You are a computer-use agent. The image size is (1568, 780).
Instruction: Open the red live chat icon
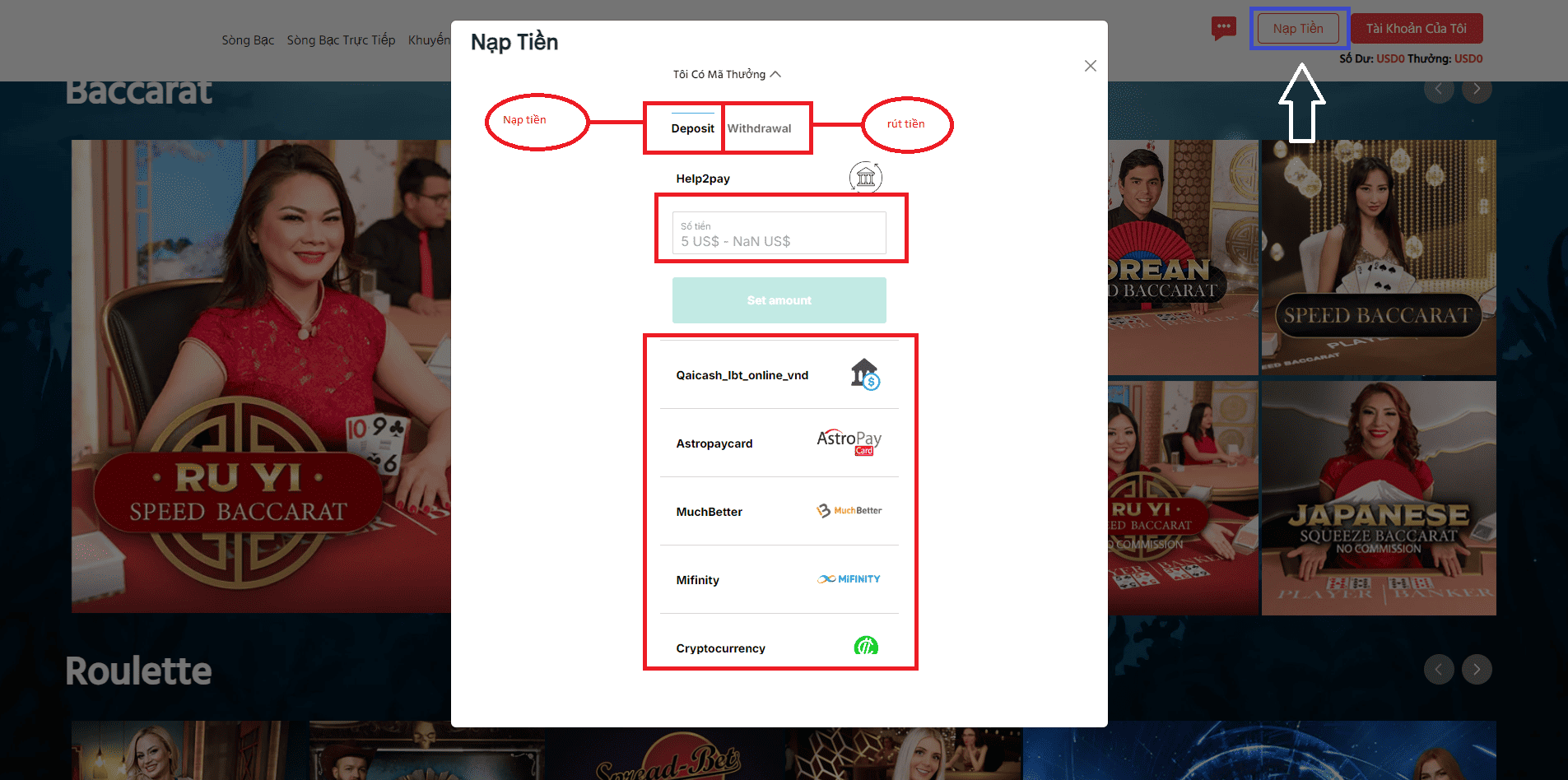click(x=1224, y=29)
